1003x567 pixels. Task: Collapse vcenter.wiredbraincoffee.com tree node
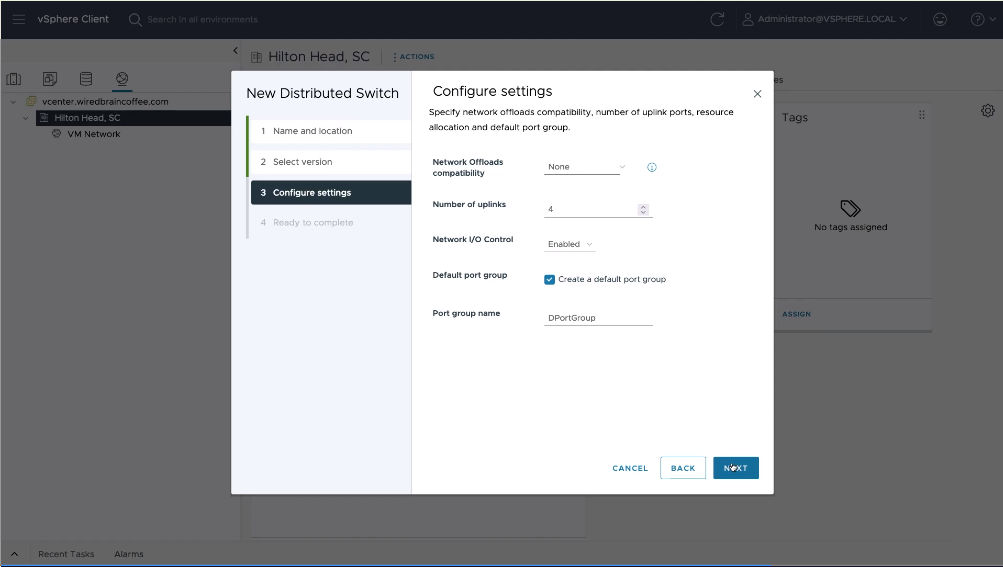coord(13,102)
